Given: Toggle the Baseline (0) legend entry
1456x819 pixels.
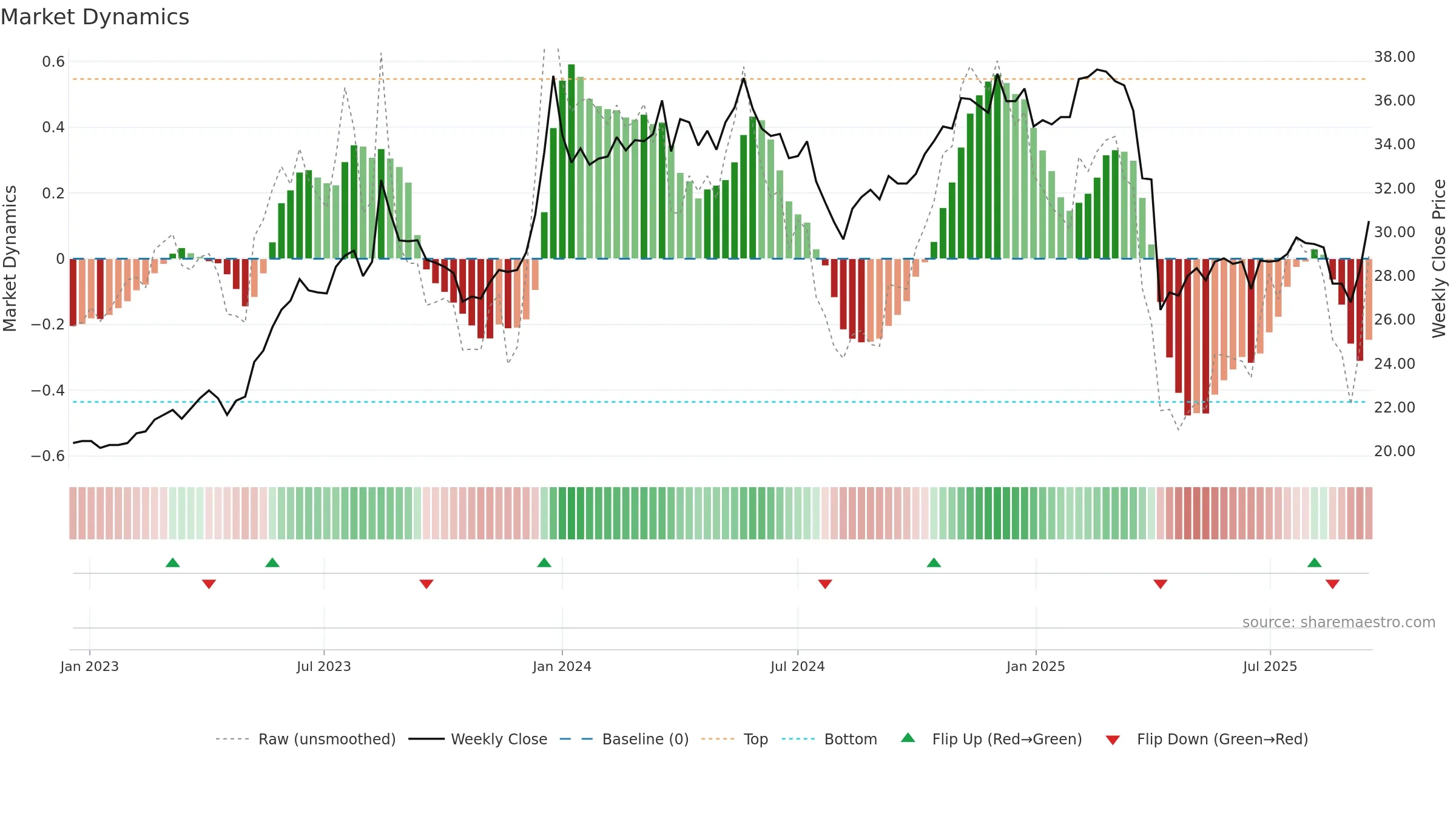Looking at the screenshot, I should click(624, 739).
